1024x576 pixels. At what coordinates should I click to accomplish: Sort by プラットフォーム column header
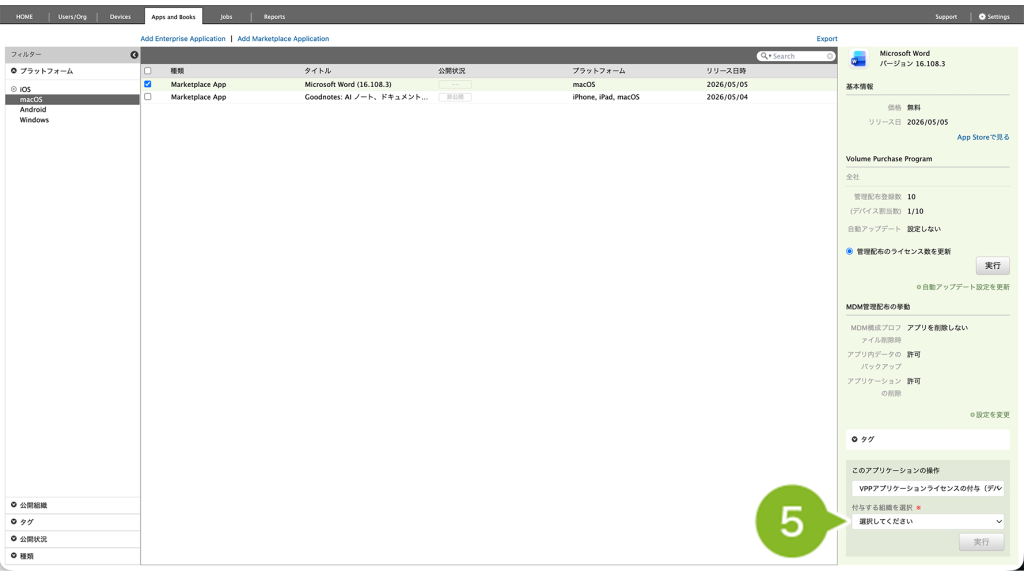[x=599, y=71]
